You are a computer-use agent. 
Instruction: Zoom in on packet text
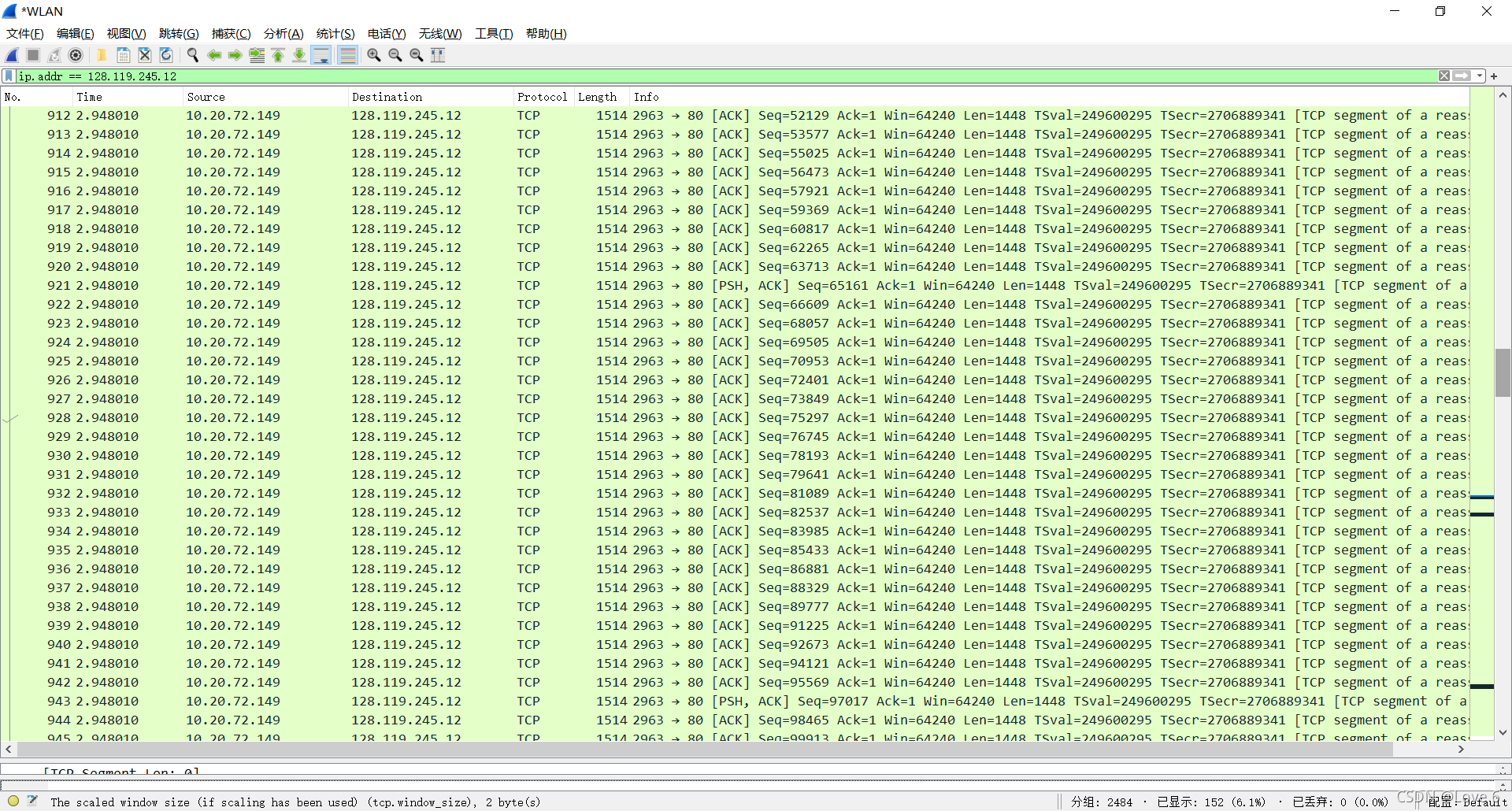coord(373,55)
